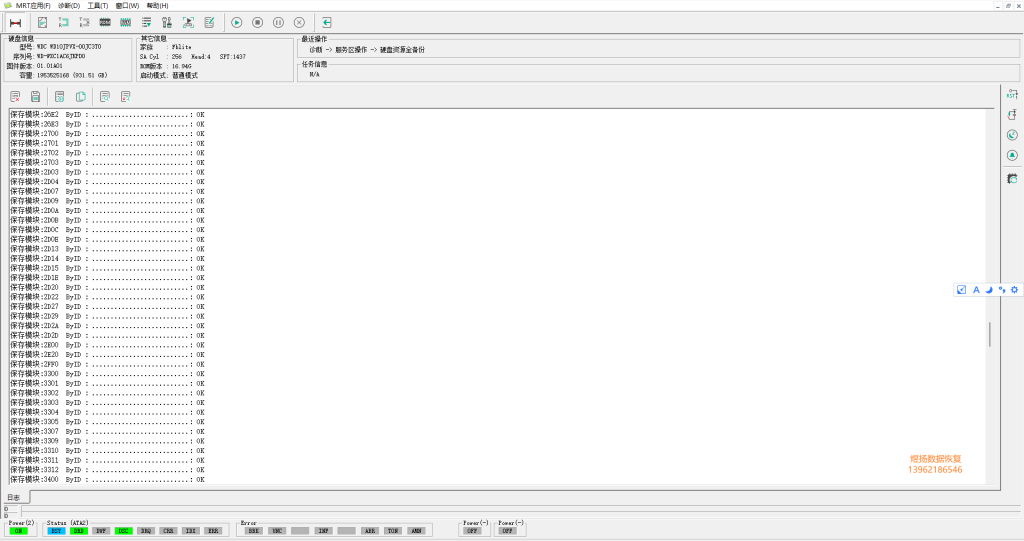Open the 帮助(H) menu
This screenshot has width=1024, height=541.
click(157, 5)
